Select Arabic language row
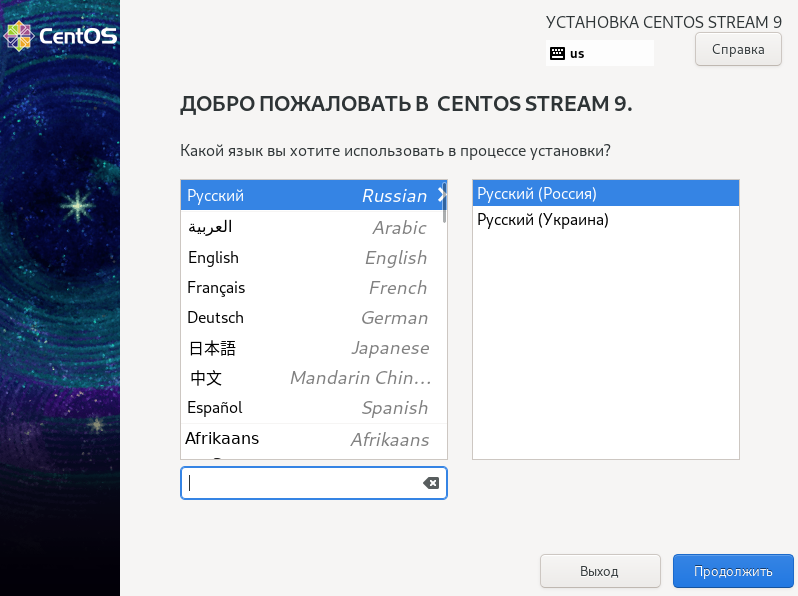The image size is (798, 596). [x=314, y=227]
